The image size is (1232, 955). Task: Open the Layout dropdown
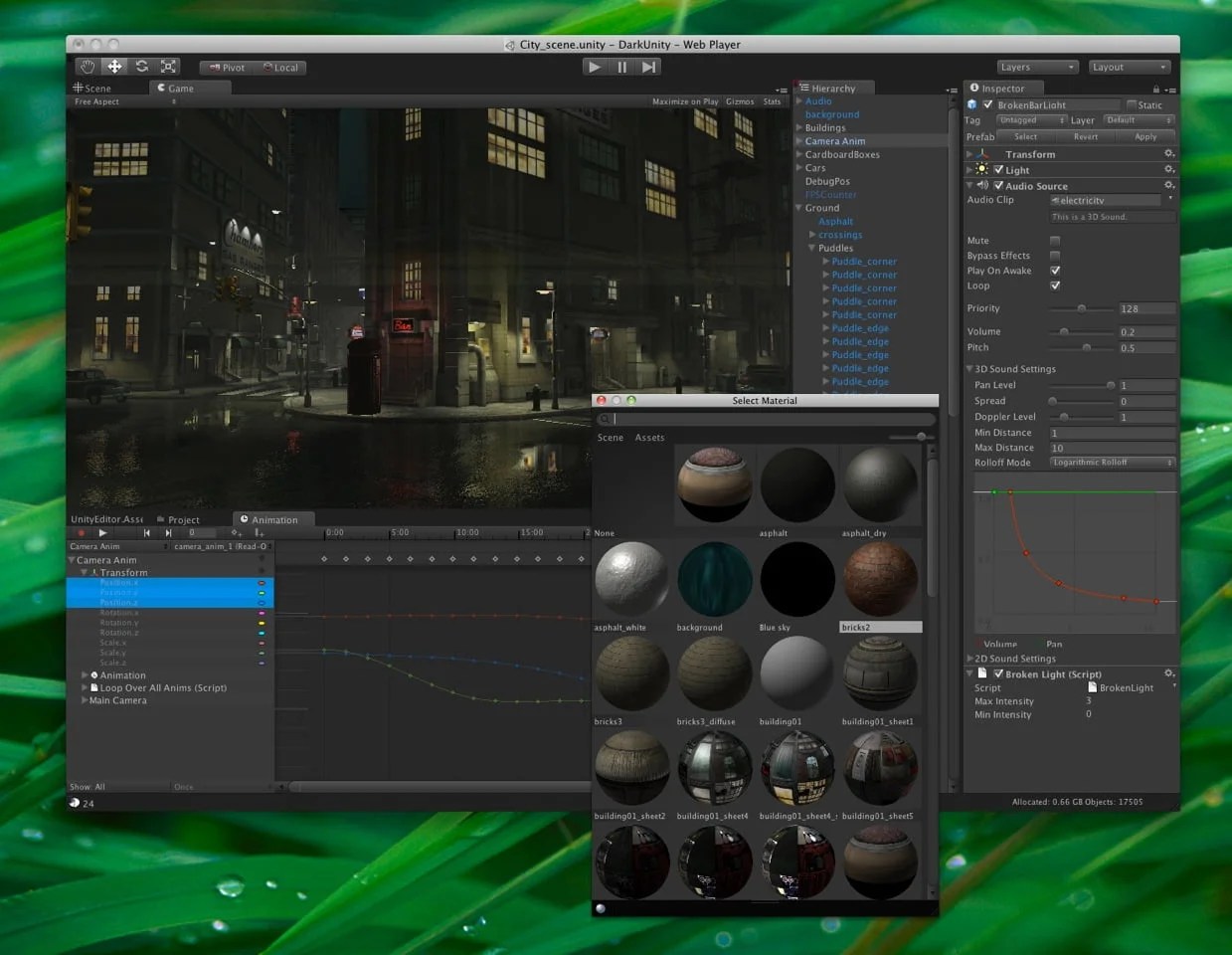tap(1130, 67)
